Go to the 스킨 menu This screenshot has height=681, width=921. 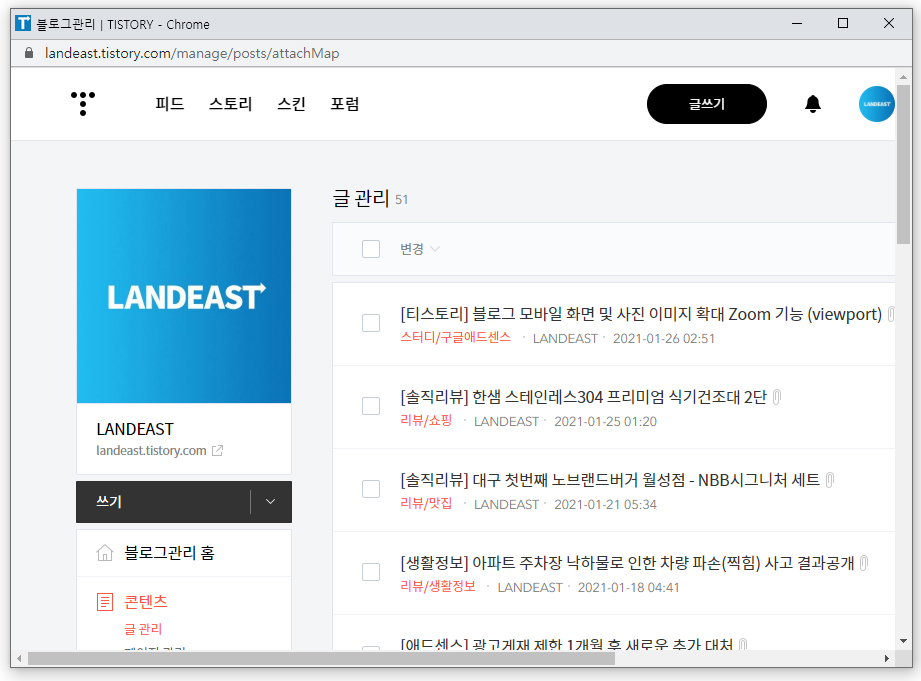(x=291, y=104)
